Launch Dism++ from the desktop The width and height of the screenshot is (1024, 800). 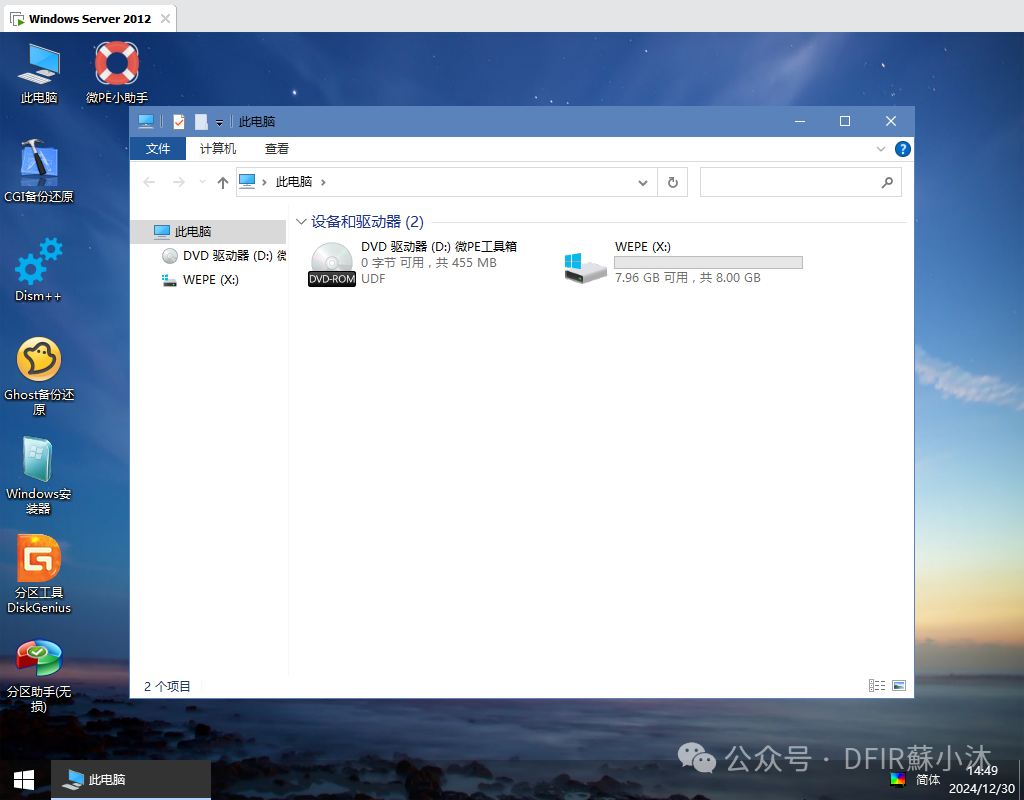coord(39,270)
